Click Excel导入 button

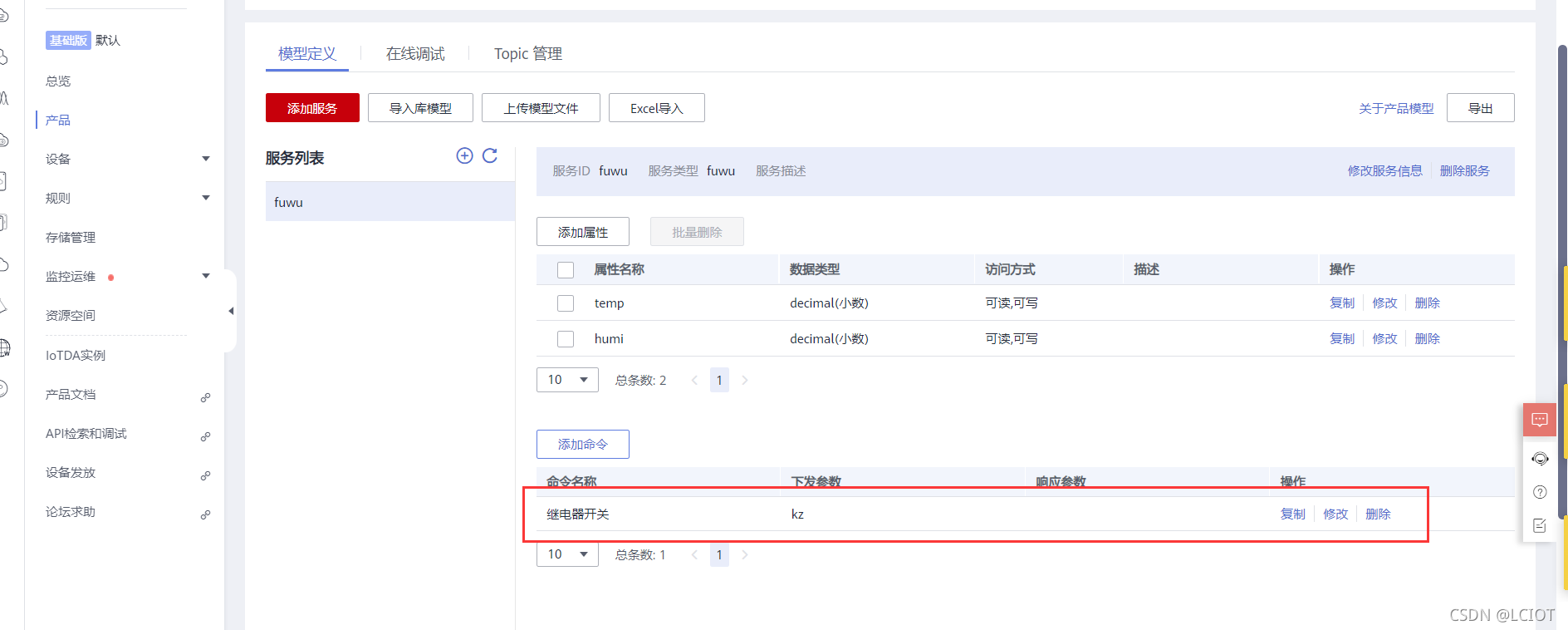point(657,108)
